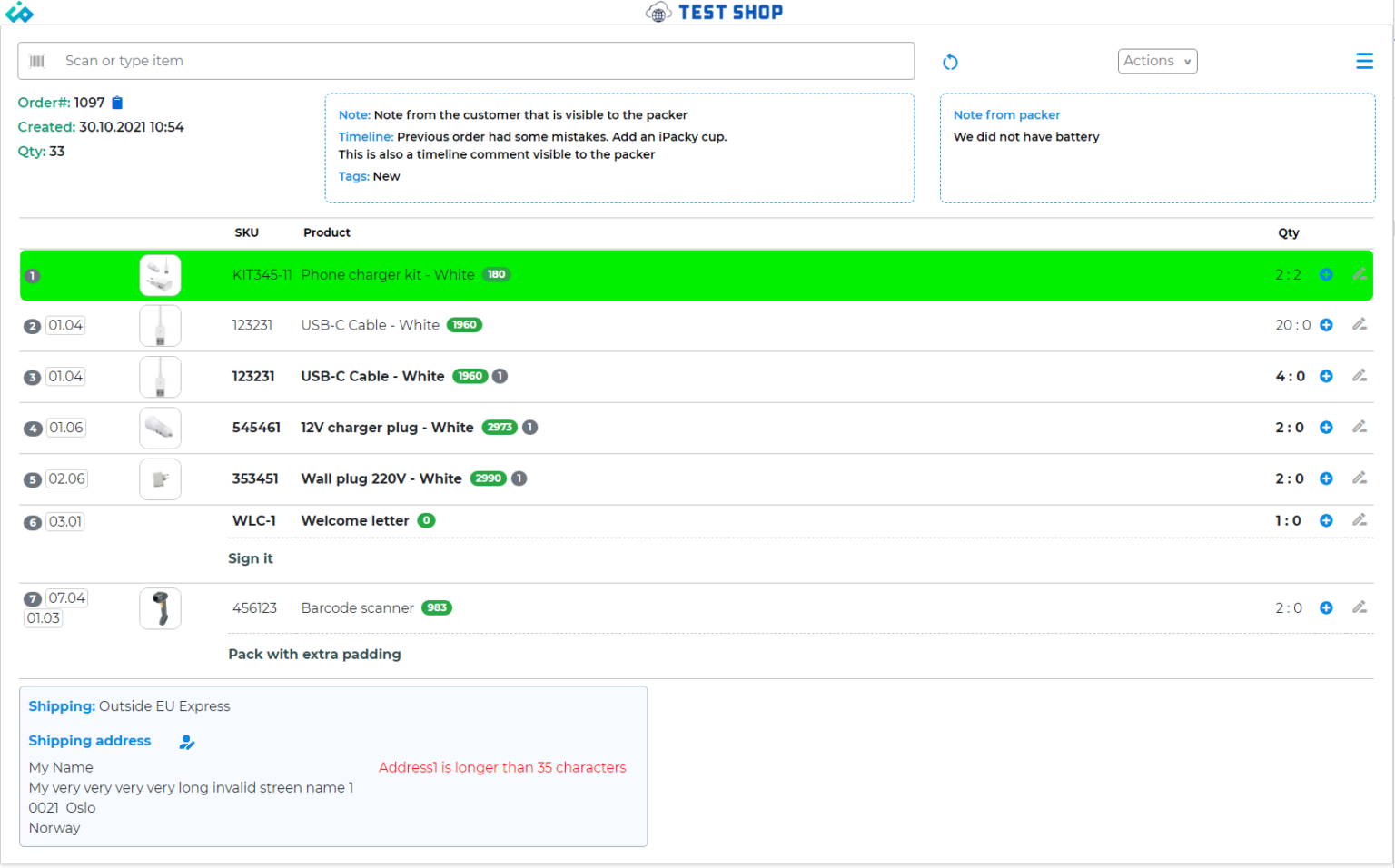
Task: Copy order number 1097 using clipboard icon
Action: click(x=116, y=103)
